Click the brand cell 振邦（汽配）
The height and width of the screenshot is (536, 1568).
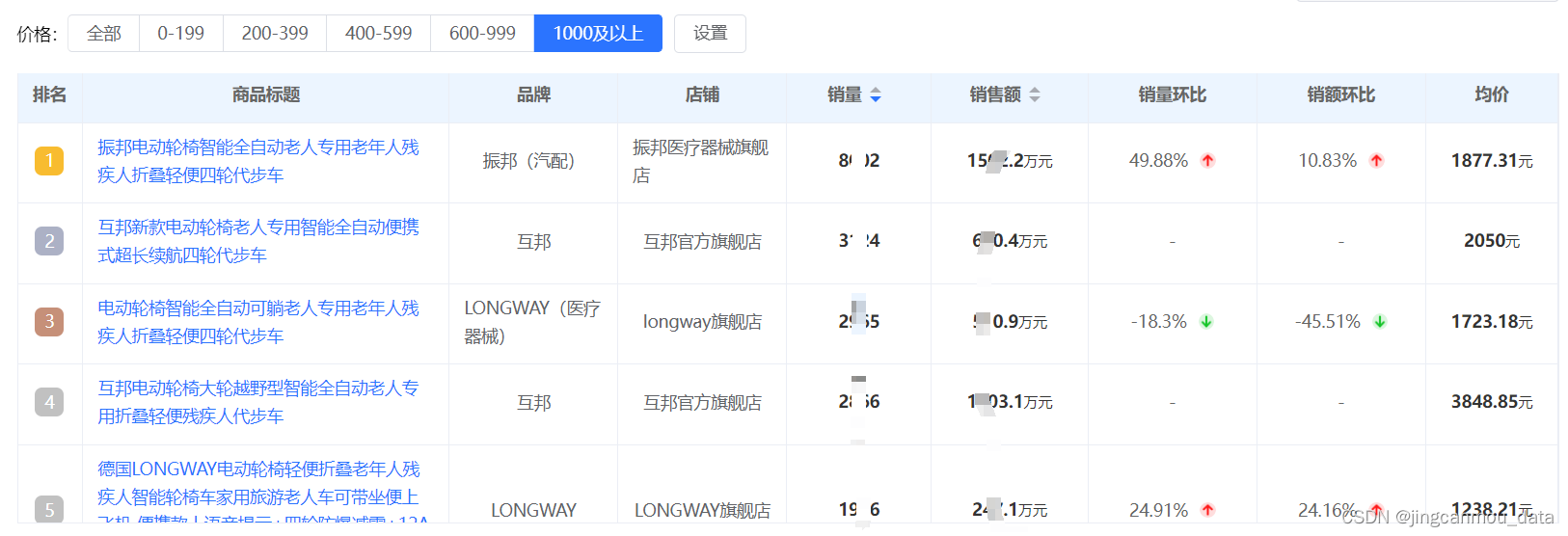[x=533, y=161]
